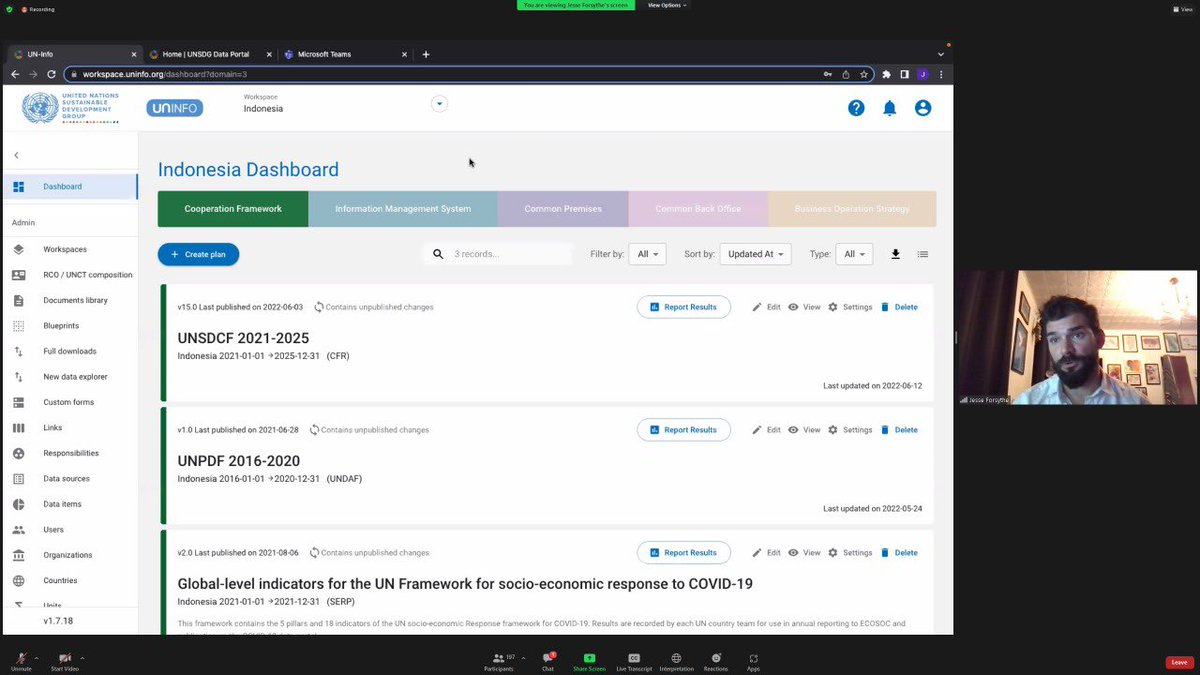Open browser extensions puzzle icon

click(x=887, y=74)
